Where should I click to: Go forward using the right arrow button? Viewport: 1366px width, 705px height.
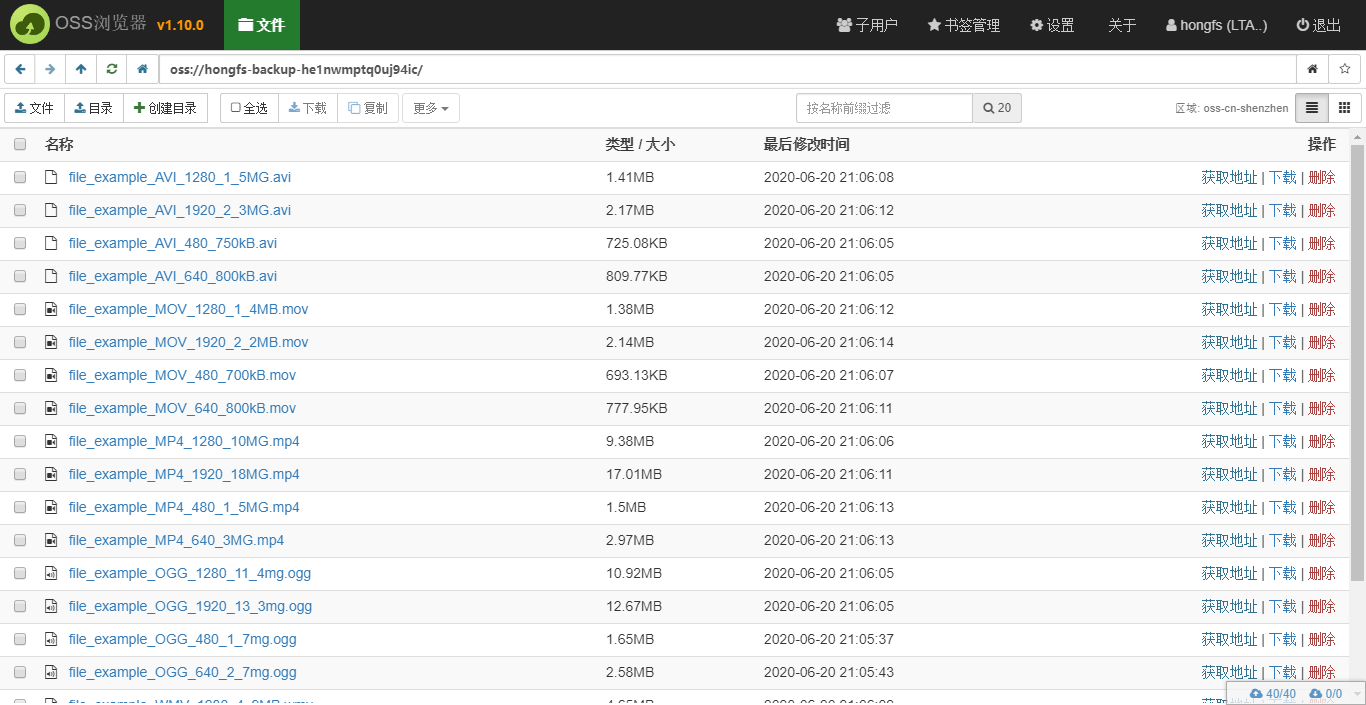pos(50,69)
